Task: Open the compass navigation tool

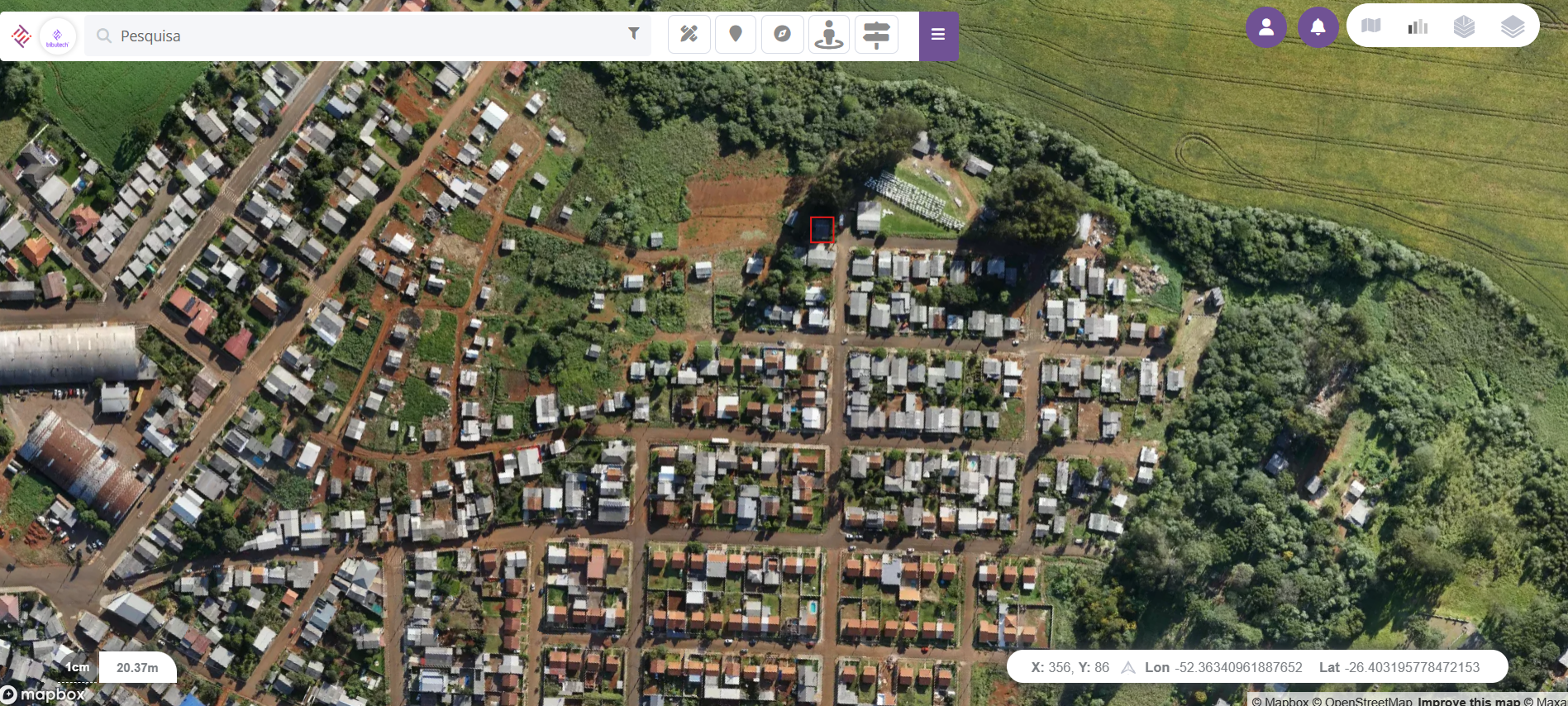Action: 782,35
